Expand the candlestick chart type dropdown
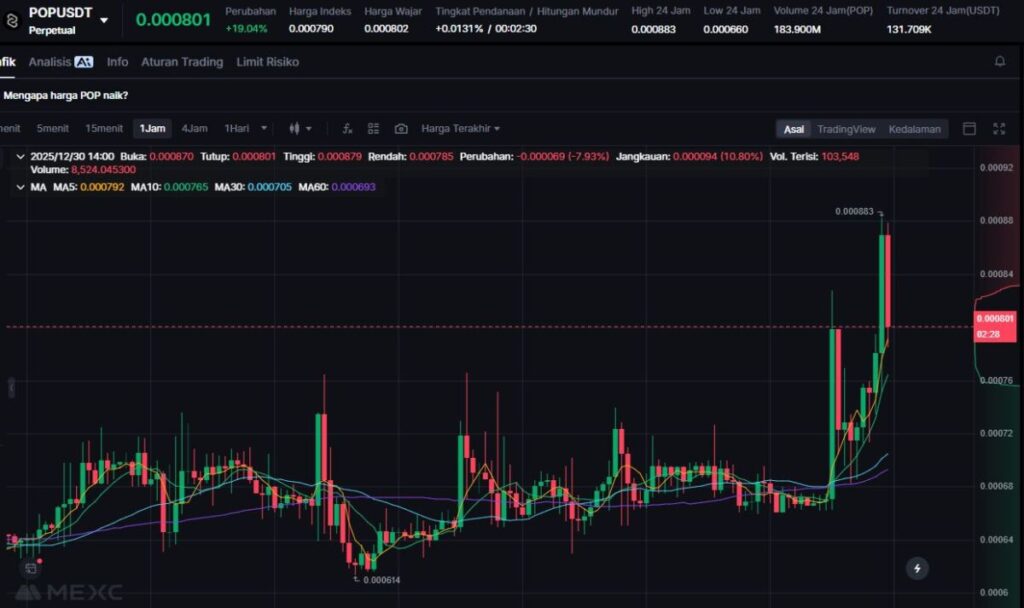Viewport: 1024px width, 608px height. (300, 129)
